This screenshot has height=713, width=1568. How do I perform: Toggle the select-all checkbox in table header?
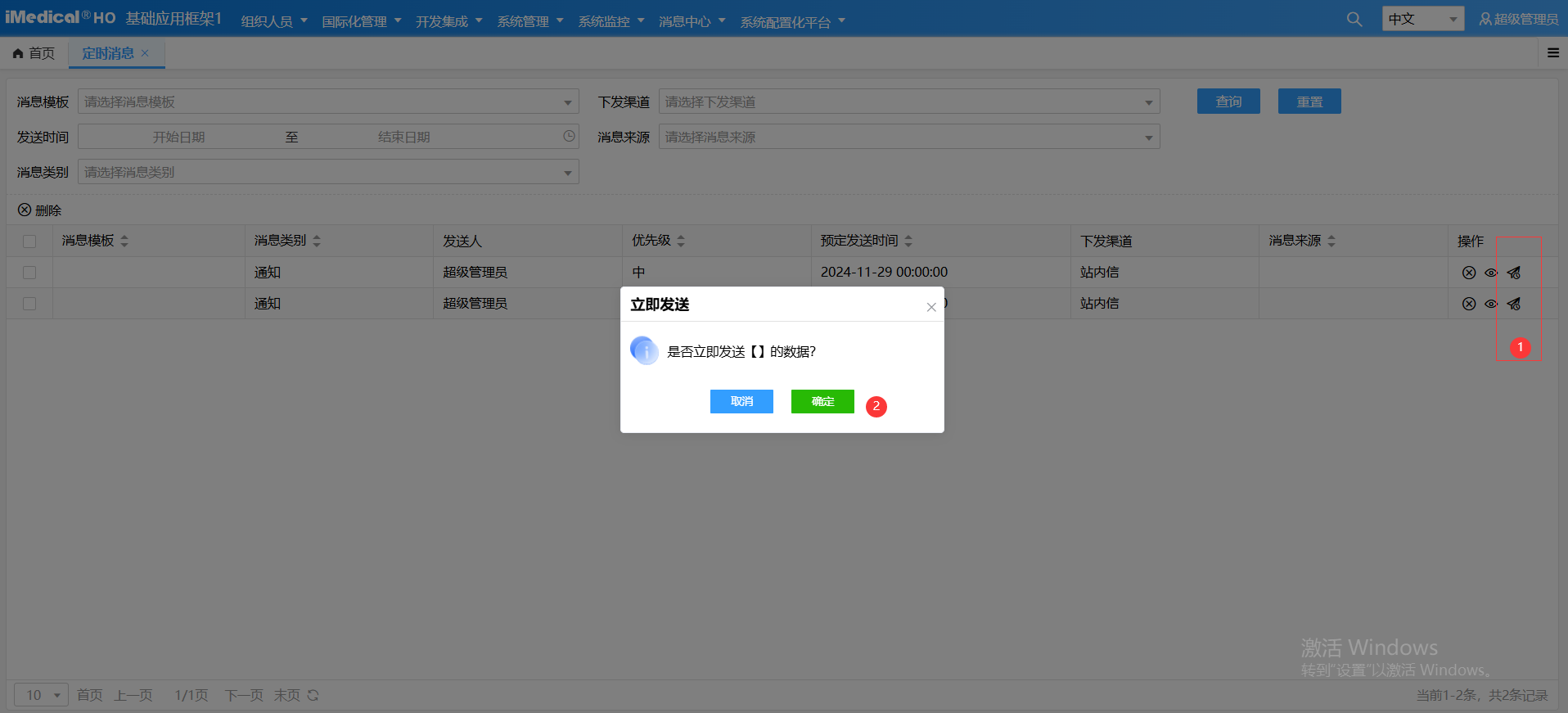click(x=29, y=241)
